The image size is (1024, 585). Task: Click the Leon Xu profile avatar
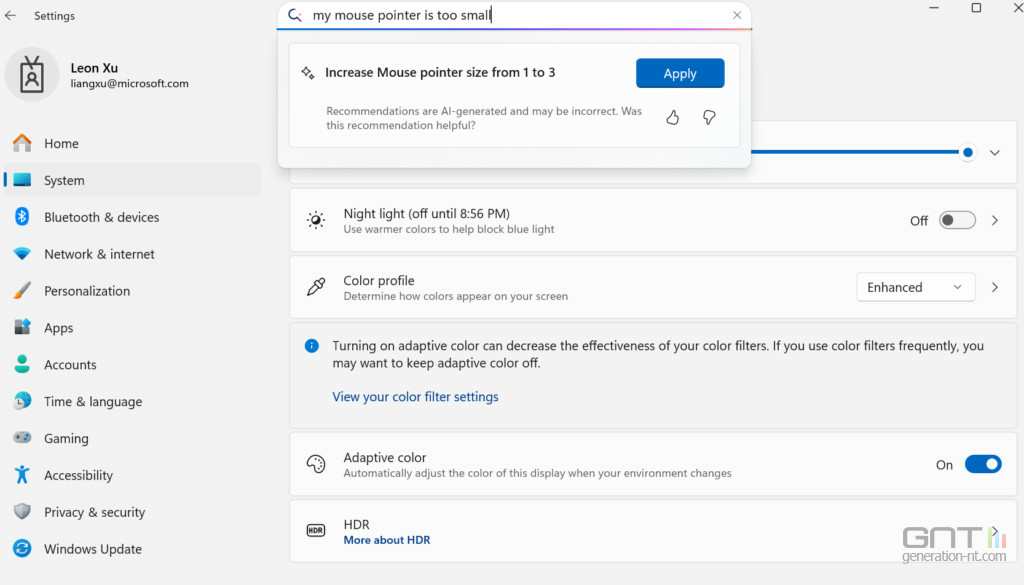[x=31, y=74]
